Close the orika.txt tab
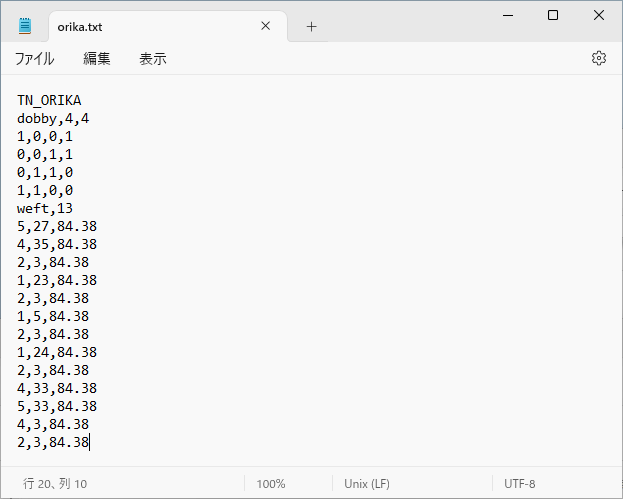The height and width of the screenshot is (499, 623). point(265,26)
